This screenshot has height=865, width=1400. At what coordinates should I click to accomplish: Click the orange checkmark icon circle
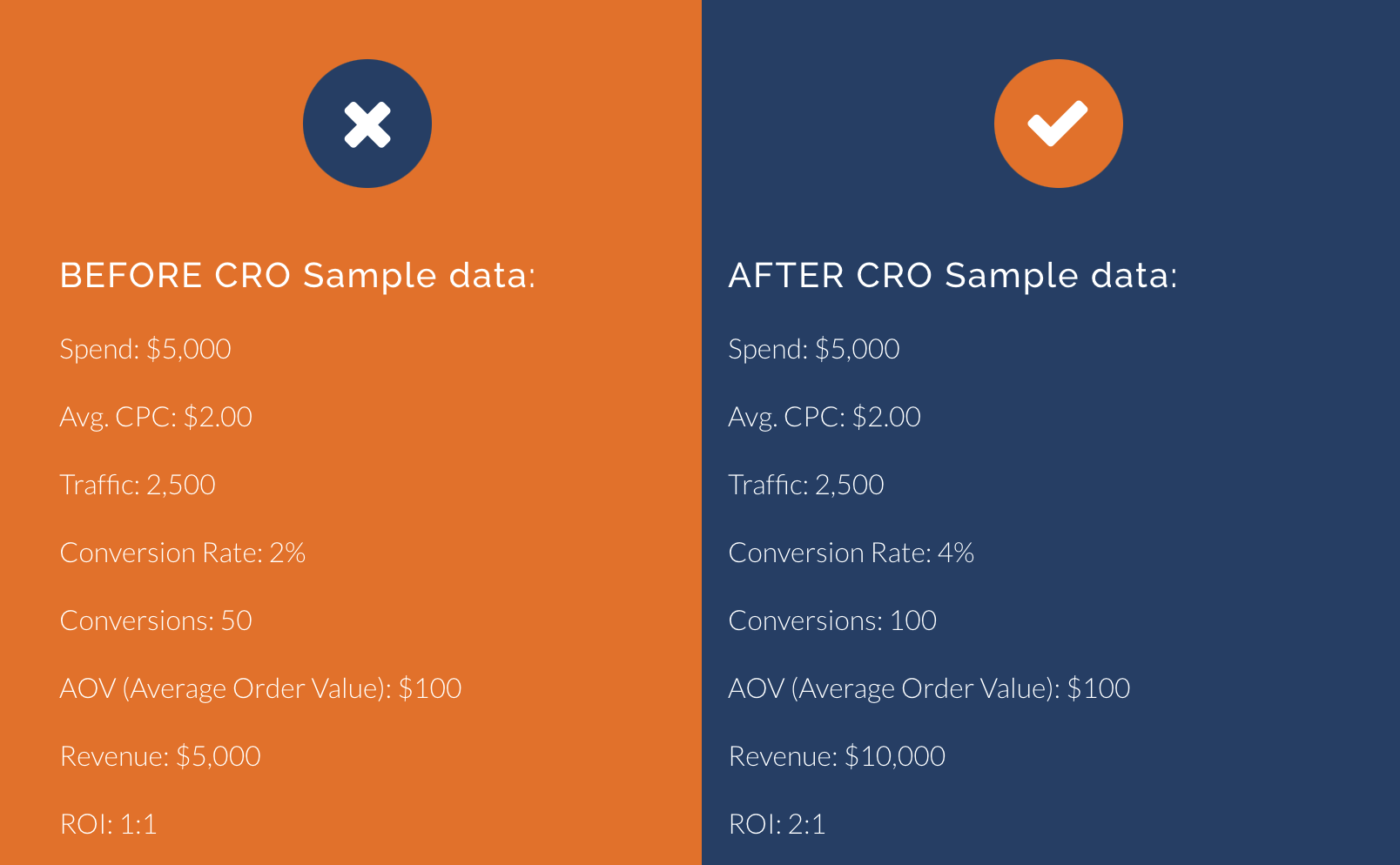1058,124
